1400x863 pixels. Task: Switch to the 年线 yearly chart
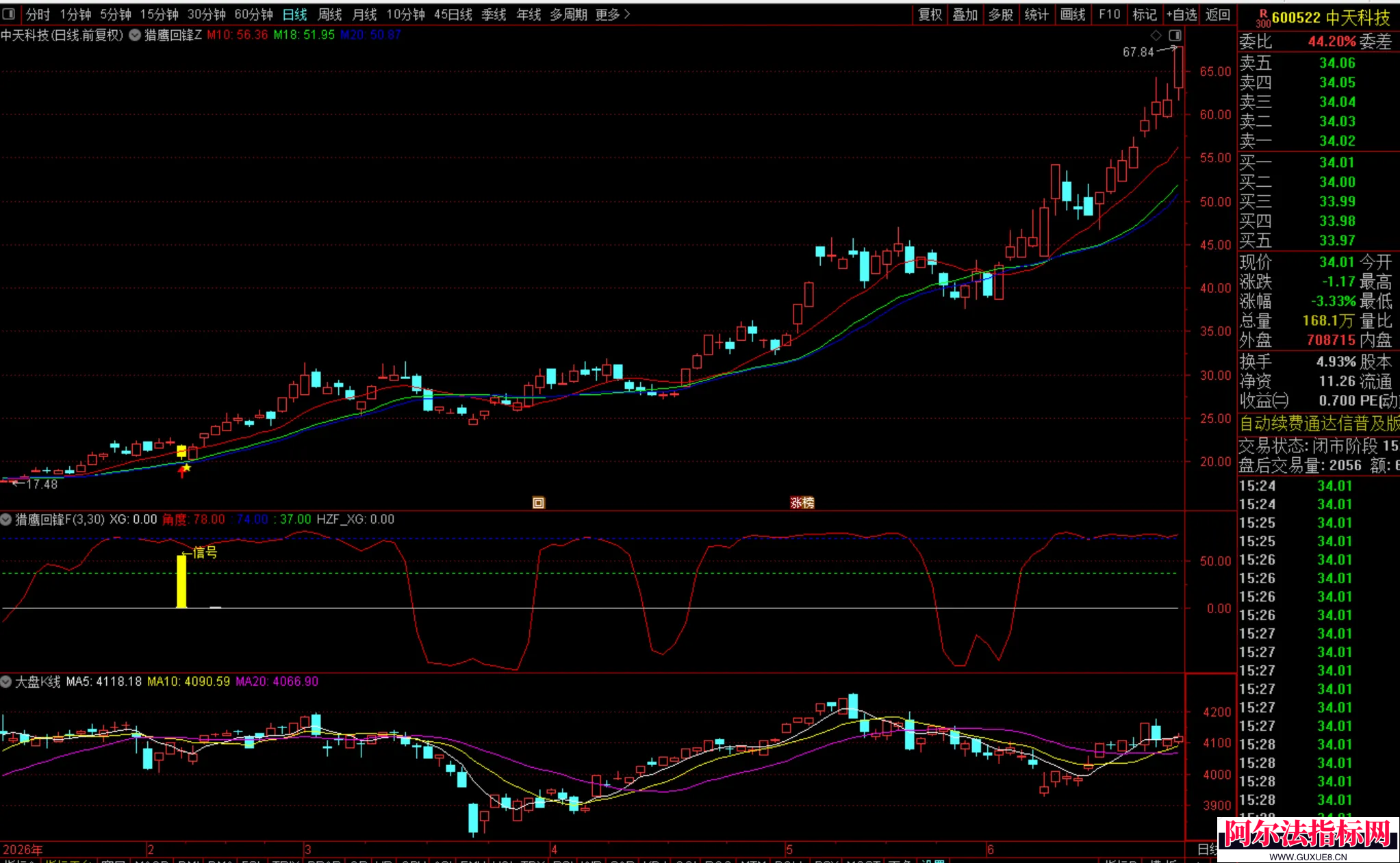(x=529, y=14)
